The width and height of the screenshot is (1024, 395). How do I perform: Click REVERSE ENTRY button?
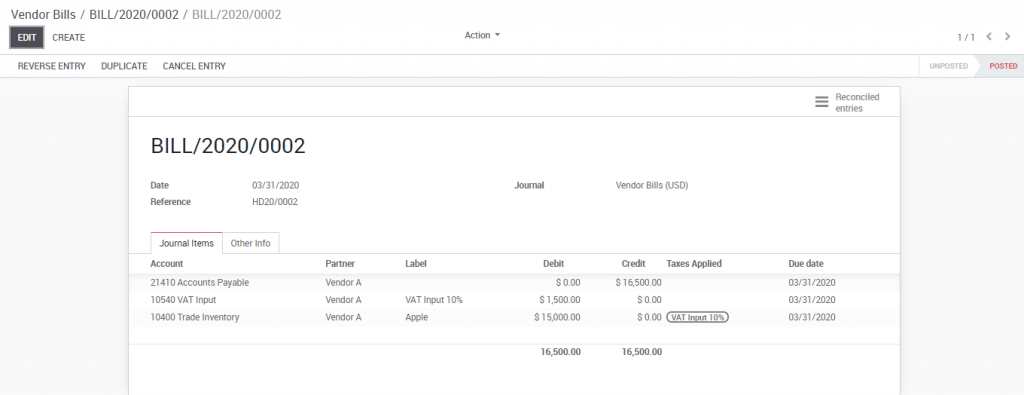click(x=52, y=66)
